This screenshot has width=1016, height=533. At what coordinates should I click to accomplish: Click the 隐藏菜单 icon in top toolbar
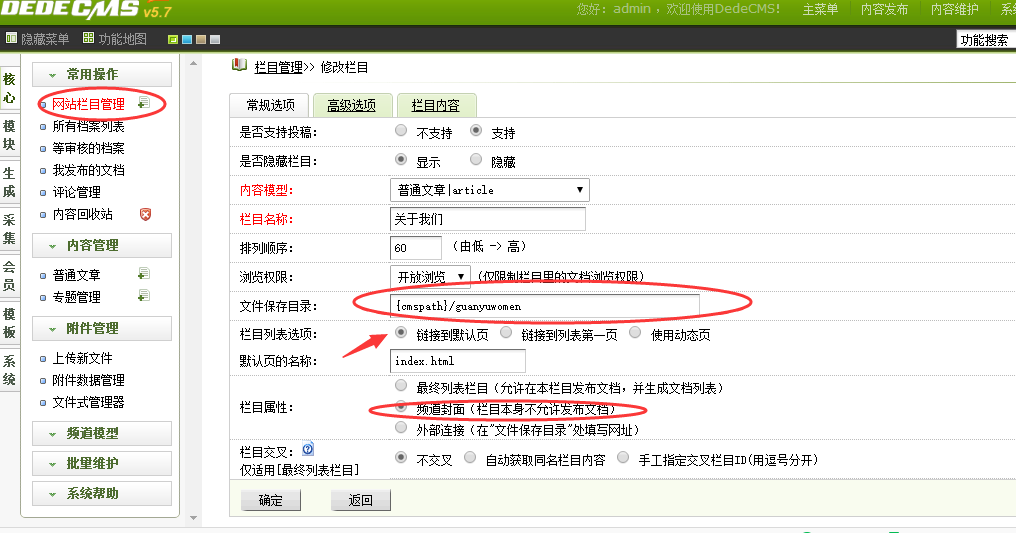(x=12, y=39)
